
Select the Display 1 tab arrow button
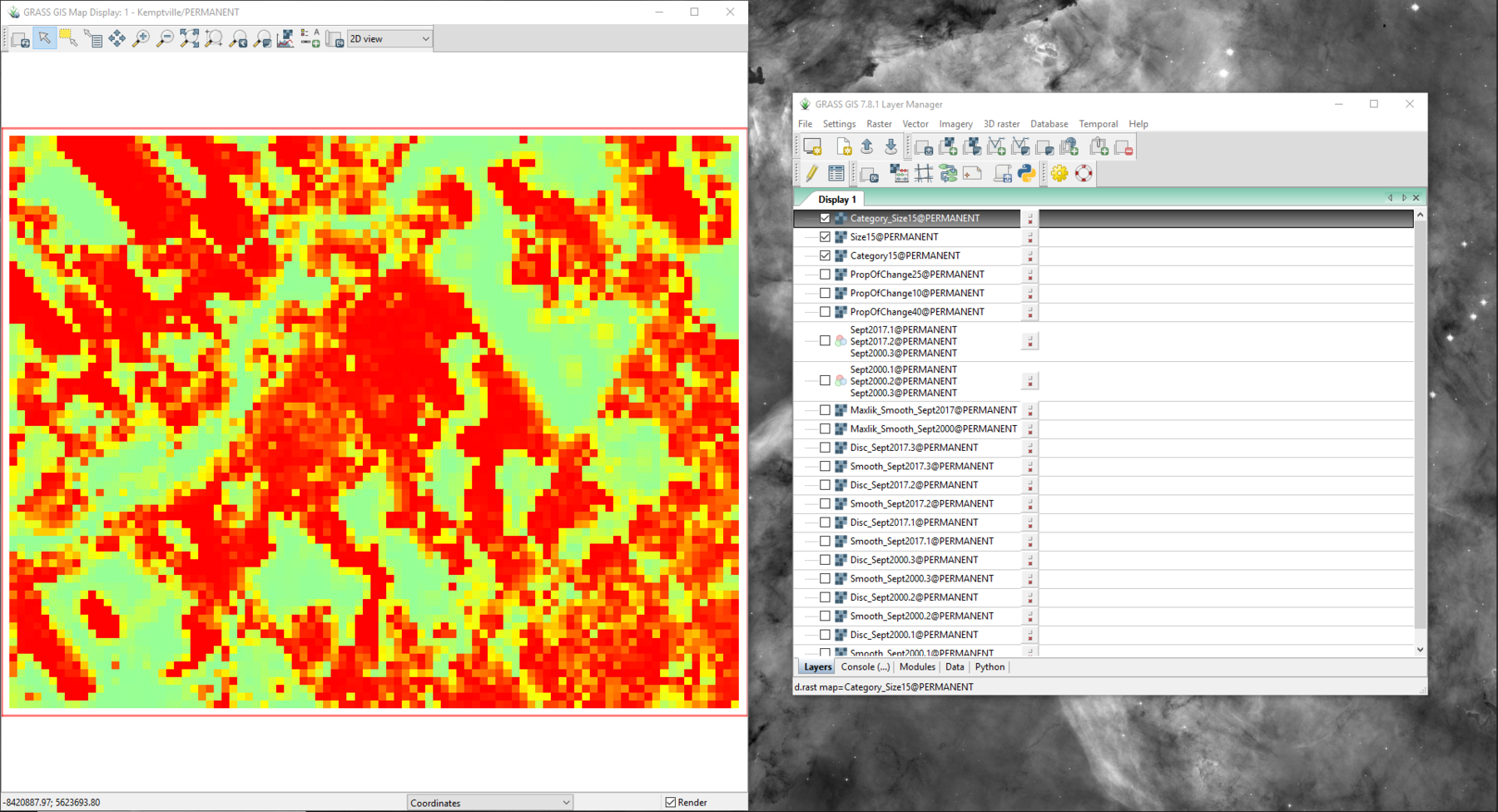tap(1390, 197)
